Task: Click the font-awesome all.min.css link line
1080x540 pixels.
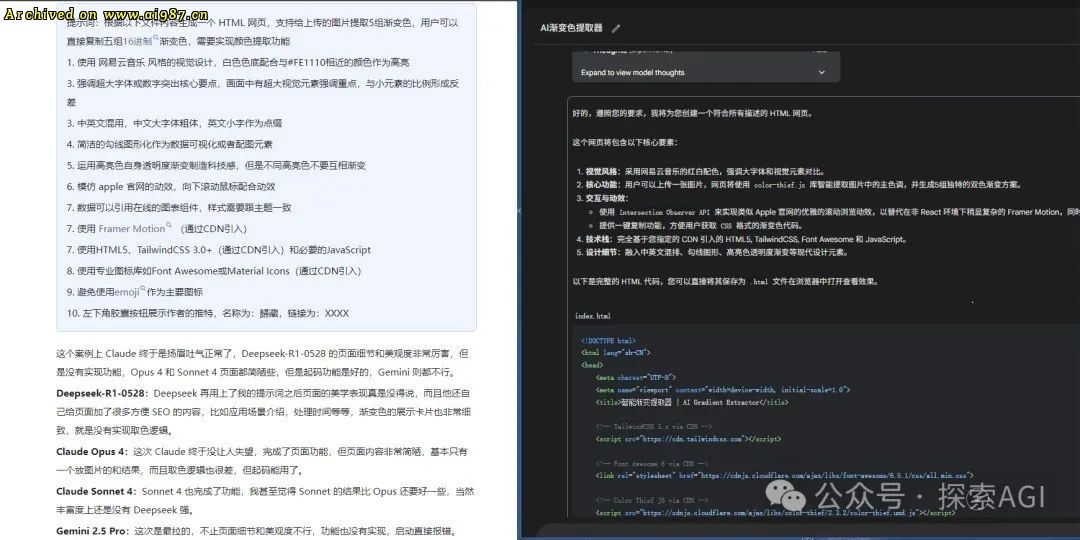Action: pyautogui.click(x=784, y=475)
